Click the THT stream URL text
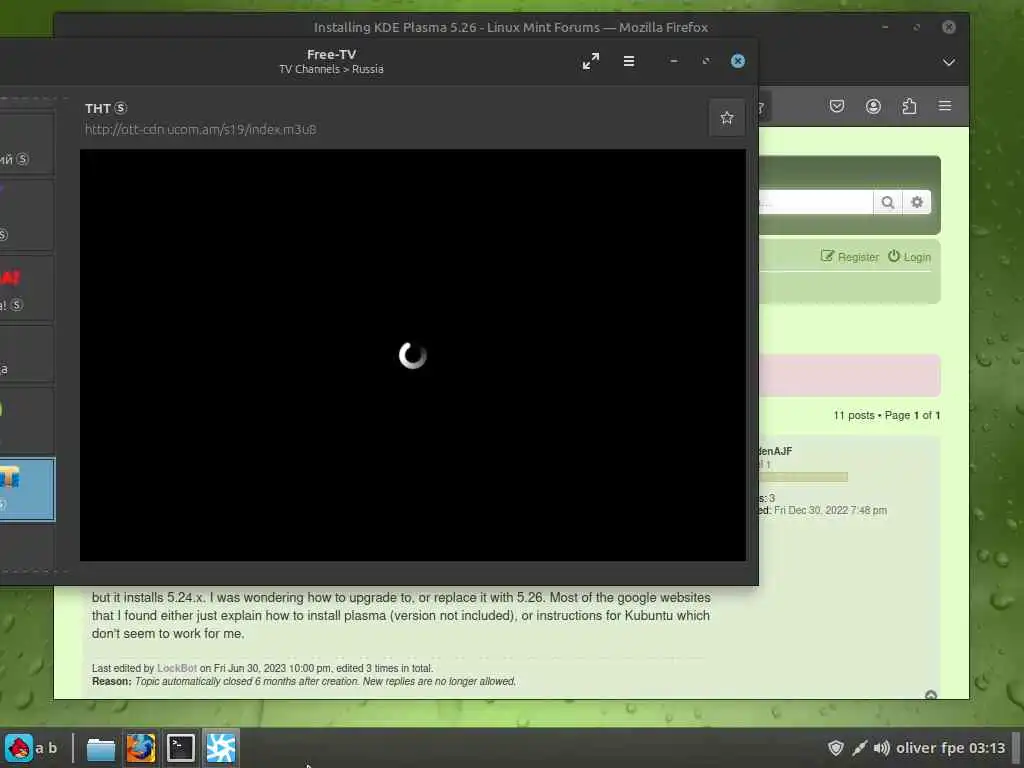 [200, 129]
